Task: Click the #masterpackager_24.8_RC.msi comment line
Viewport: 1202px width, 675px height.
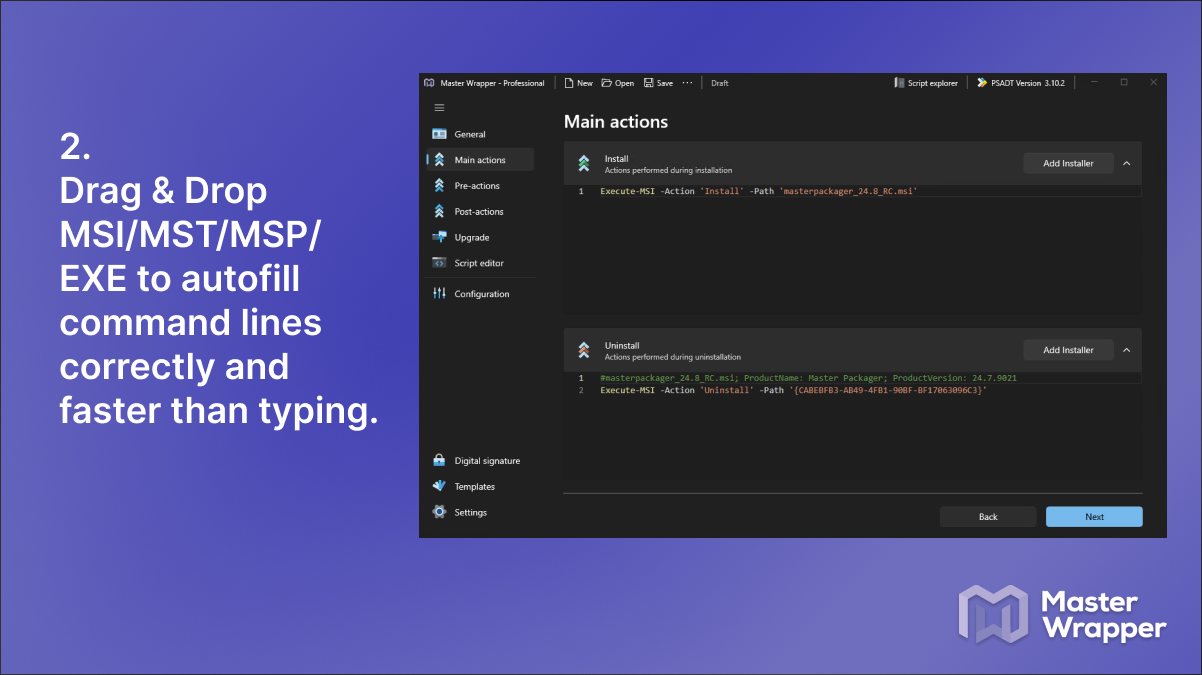Action: pos(808,378)
